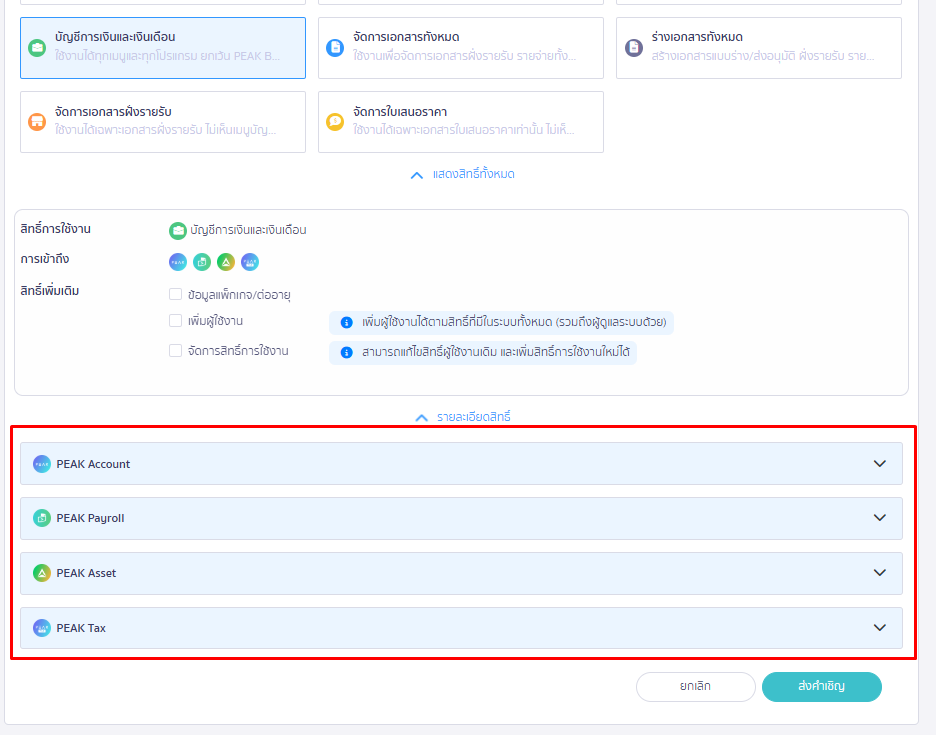
Task: Click purple icon on ร่างเอกสารทั้งหมด card
Action: tap(633, 47)
